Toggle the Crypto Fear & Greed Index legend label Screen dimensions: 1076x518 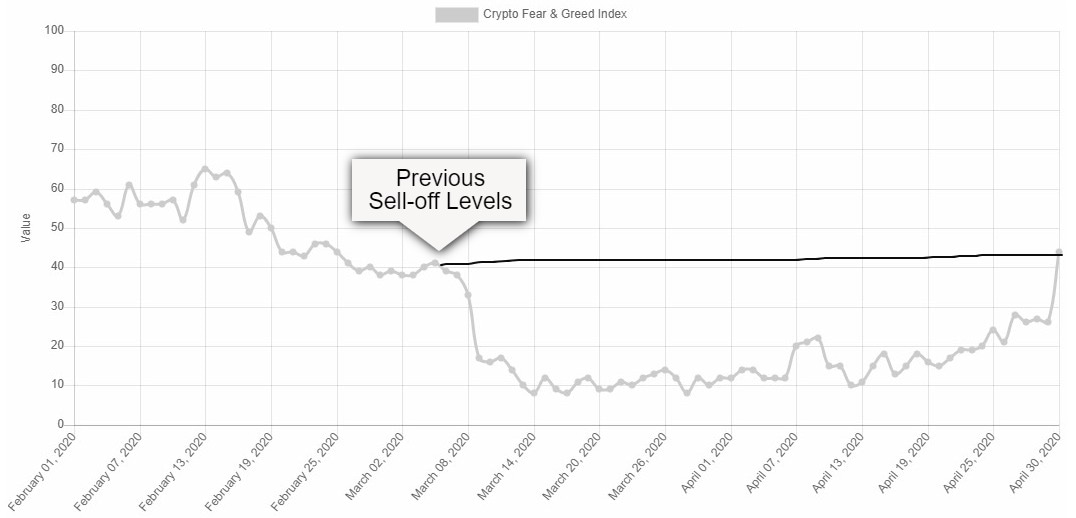click(555, 14)
